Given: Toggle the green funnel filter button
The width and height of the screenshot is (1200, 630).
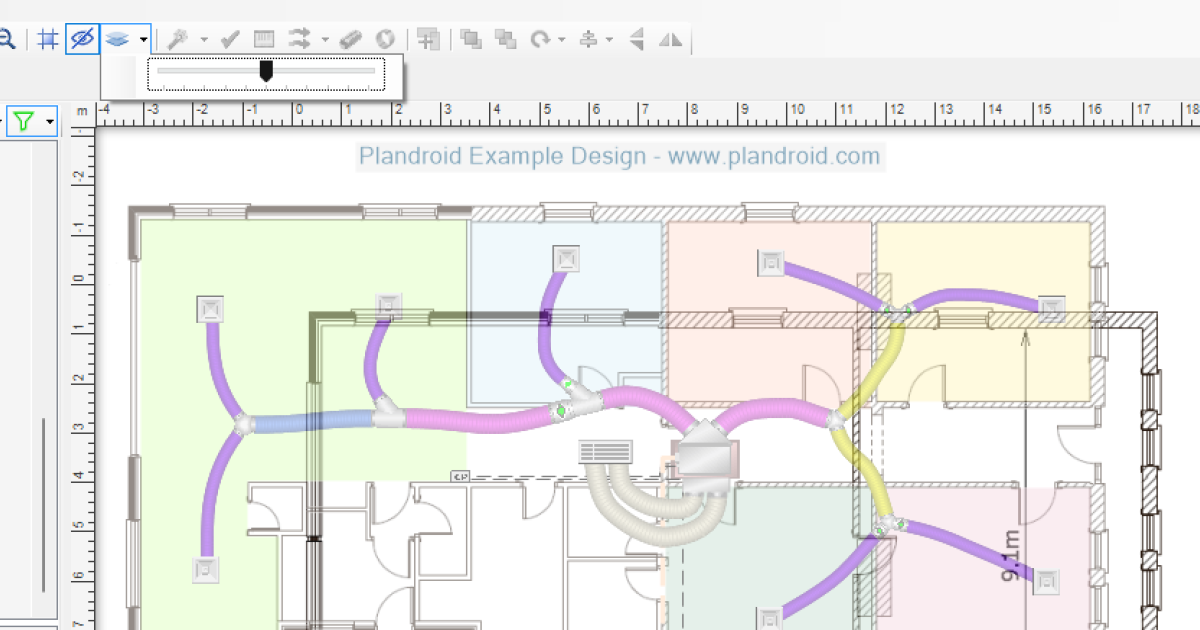Looking at the screenshot, I should pyautogui.click(x=24, y=122).
